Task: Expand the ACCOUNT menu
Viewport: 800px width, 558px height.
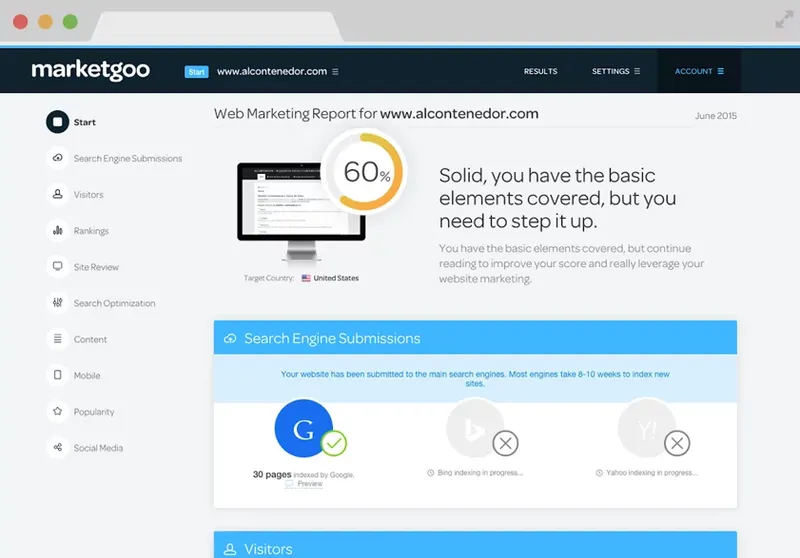Action: 699,71
